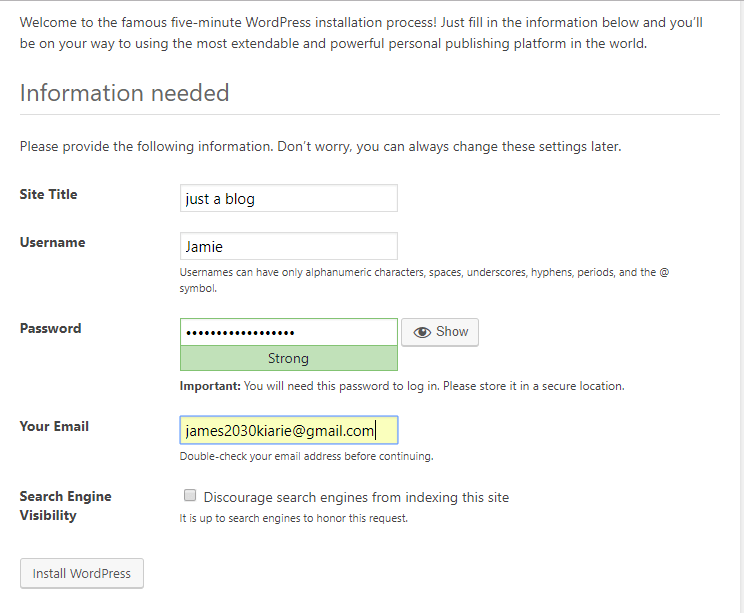
Task: Click the Search Engine Visibility label
Action: [x=65, y=506]
